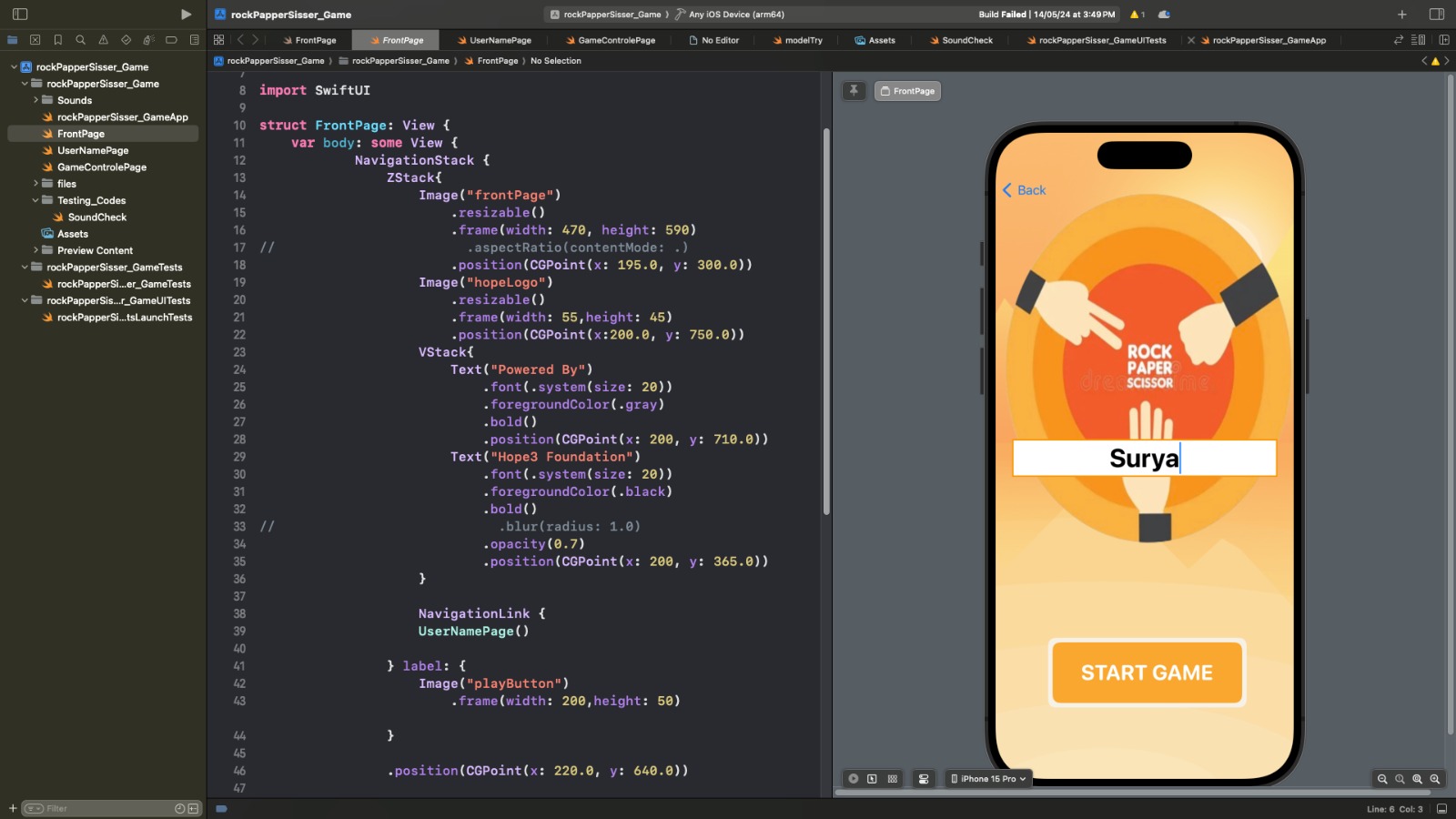1456x819 pixels.
Task: Toggle the bottom debug area
Action: [1442, 809]
